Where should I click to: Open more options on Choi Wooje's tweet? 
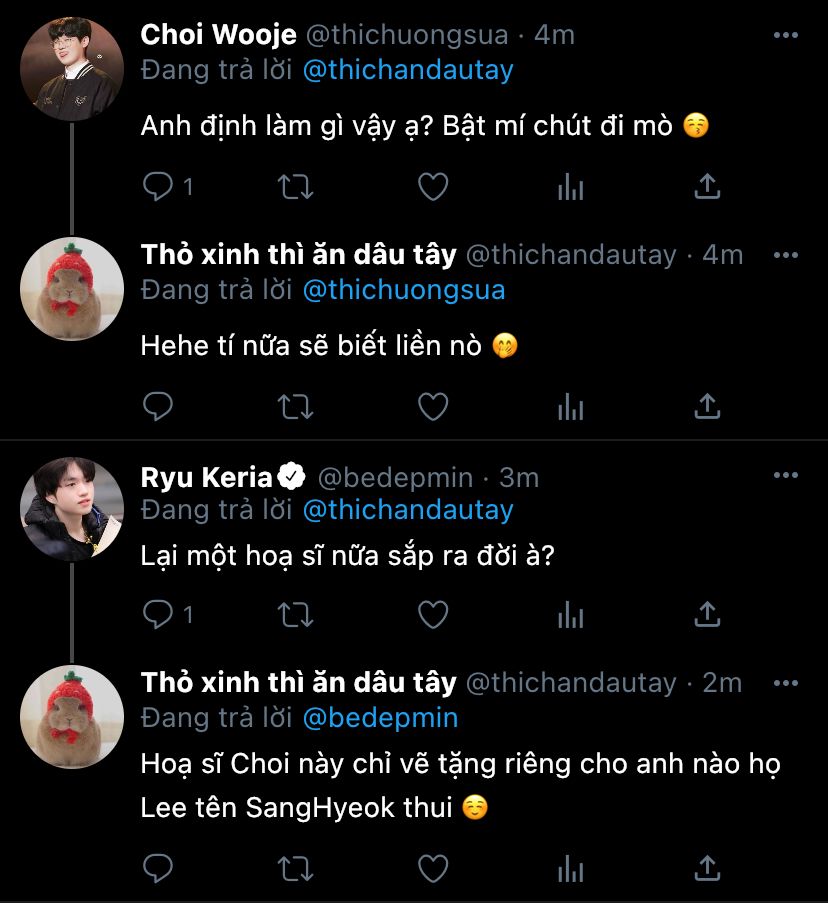coord(787,35)
